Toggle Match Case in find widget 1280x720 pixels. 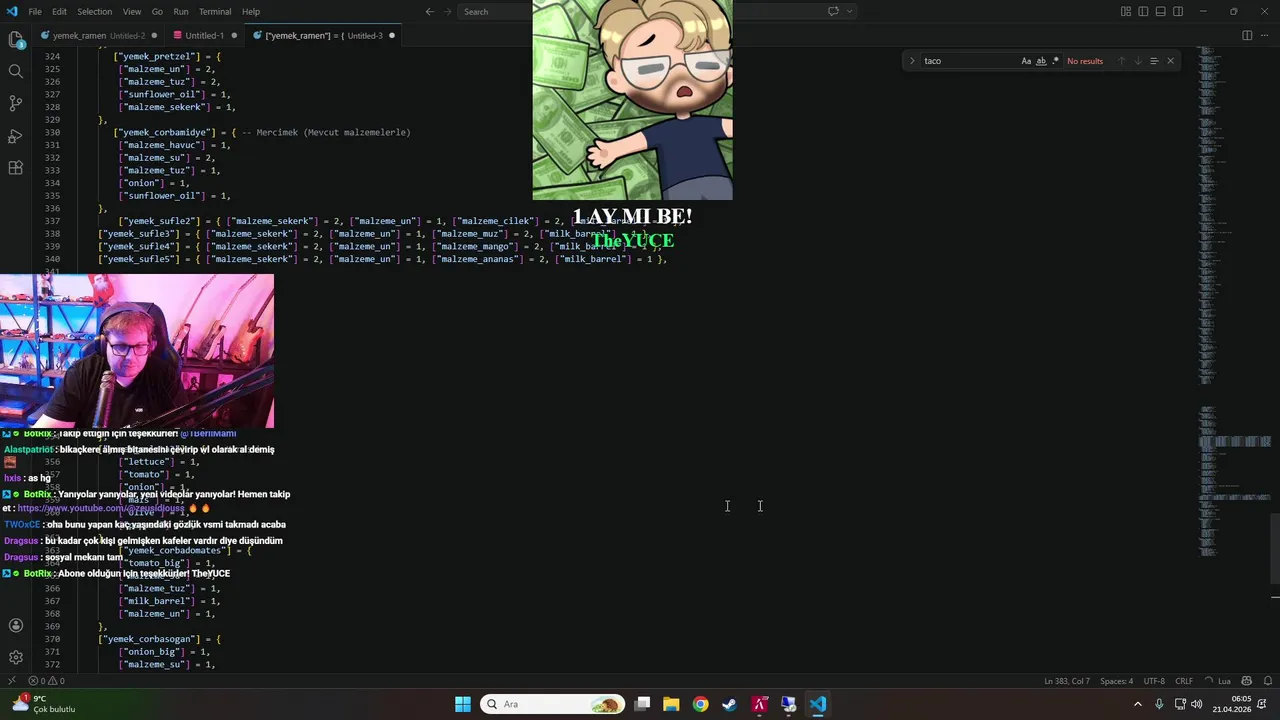pyautogui.click(x=1026, y=61)
